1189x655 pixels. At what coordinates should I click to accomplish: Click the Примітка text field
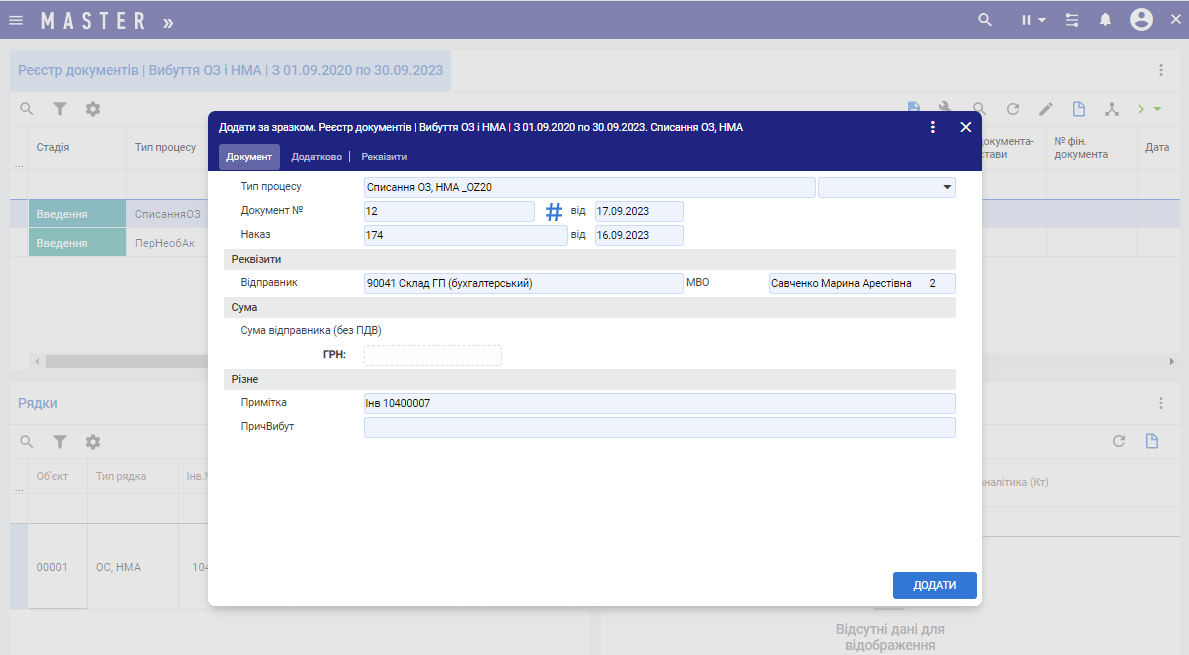(x=659, y=403)
